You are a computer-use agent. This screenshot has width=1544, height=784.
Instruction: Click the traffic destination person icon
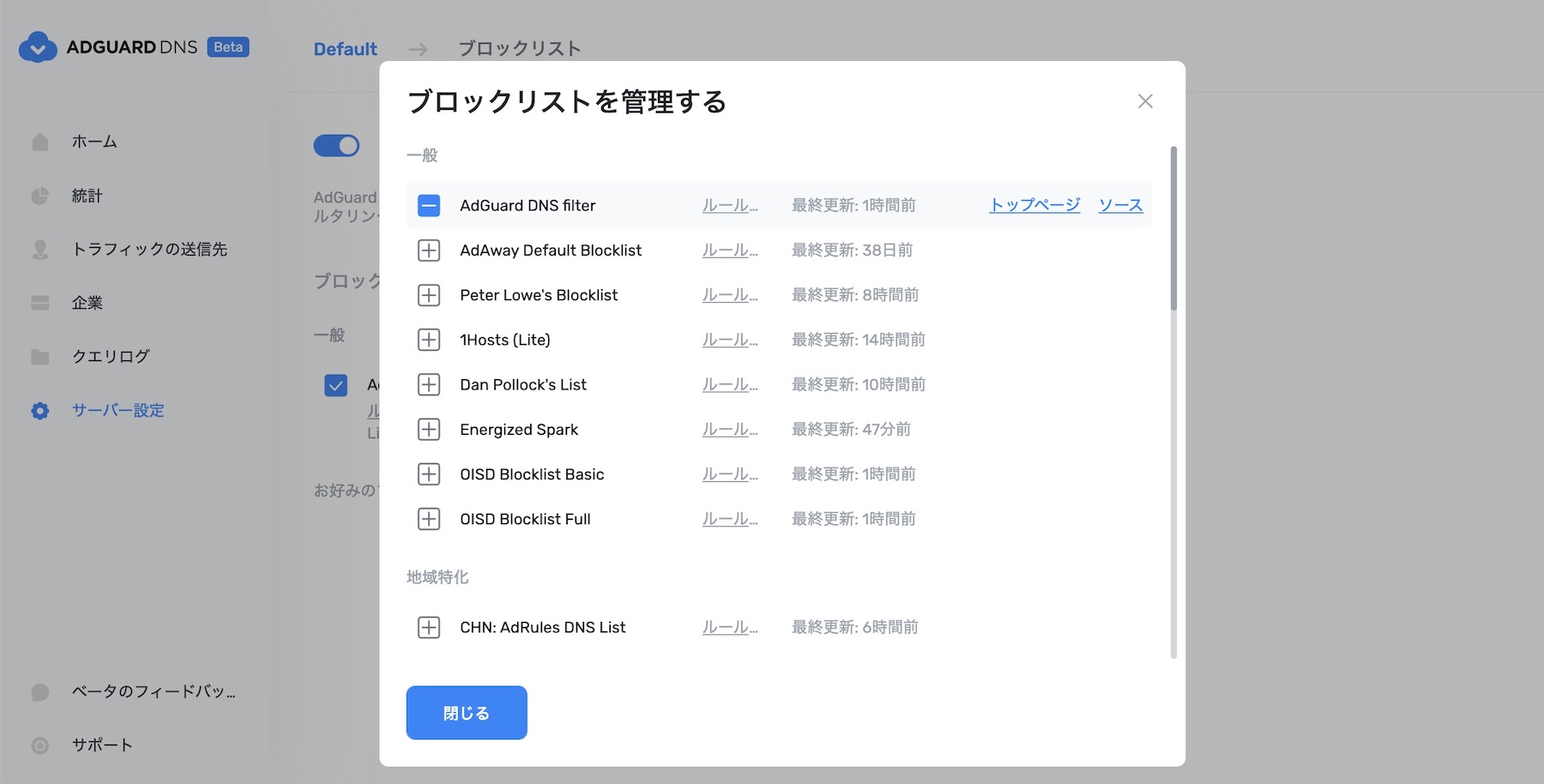pos(40,249)
